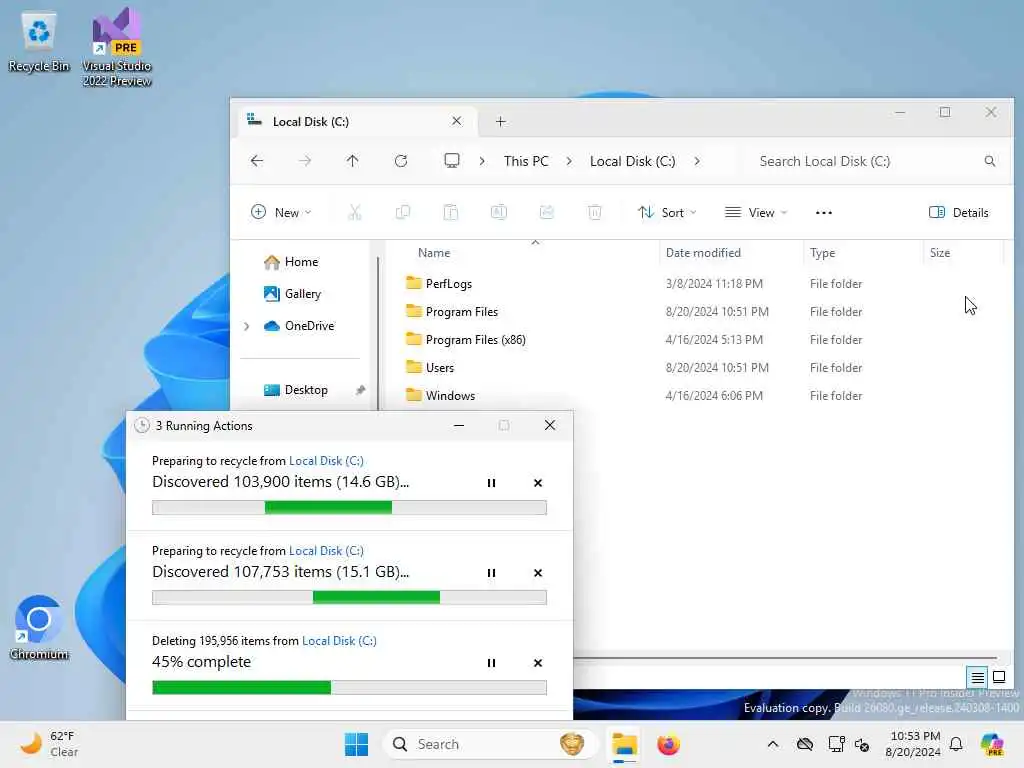Screen dimensions: 1024x768
Task: Cancel the 103,900 items recycle operation
Action: 537,483
